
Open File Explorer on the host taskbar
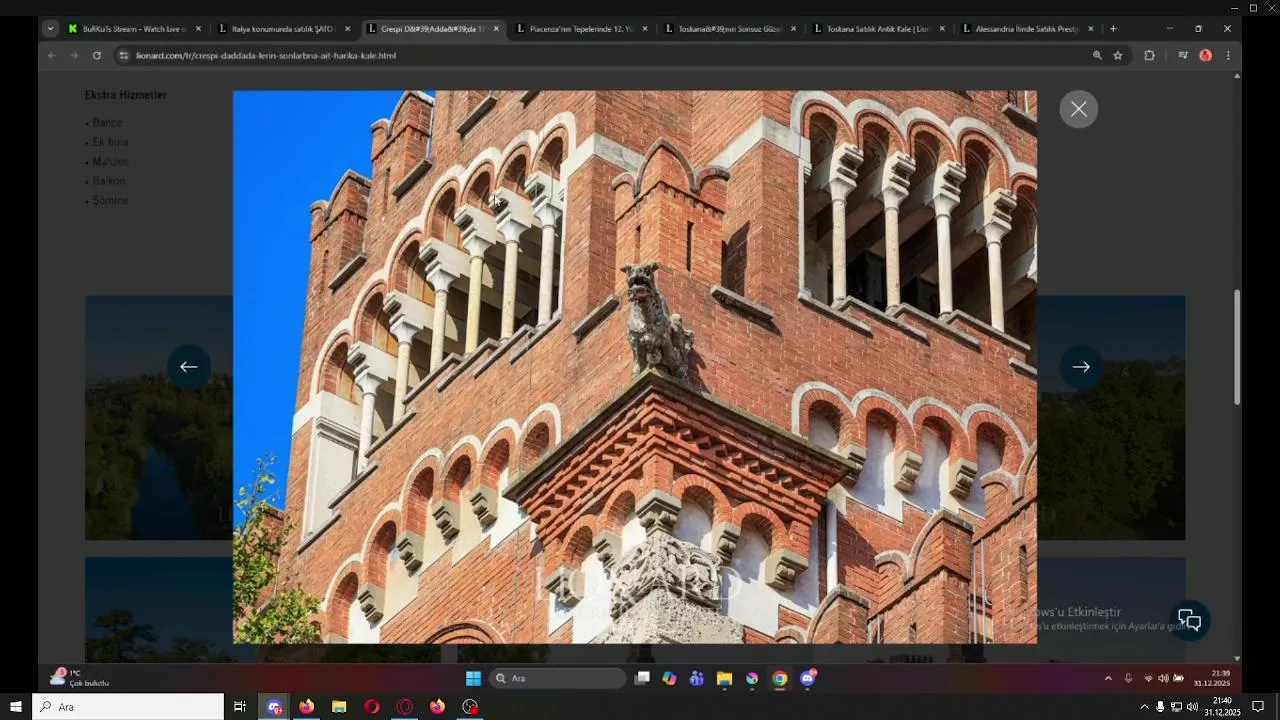coord(339,707)
